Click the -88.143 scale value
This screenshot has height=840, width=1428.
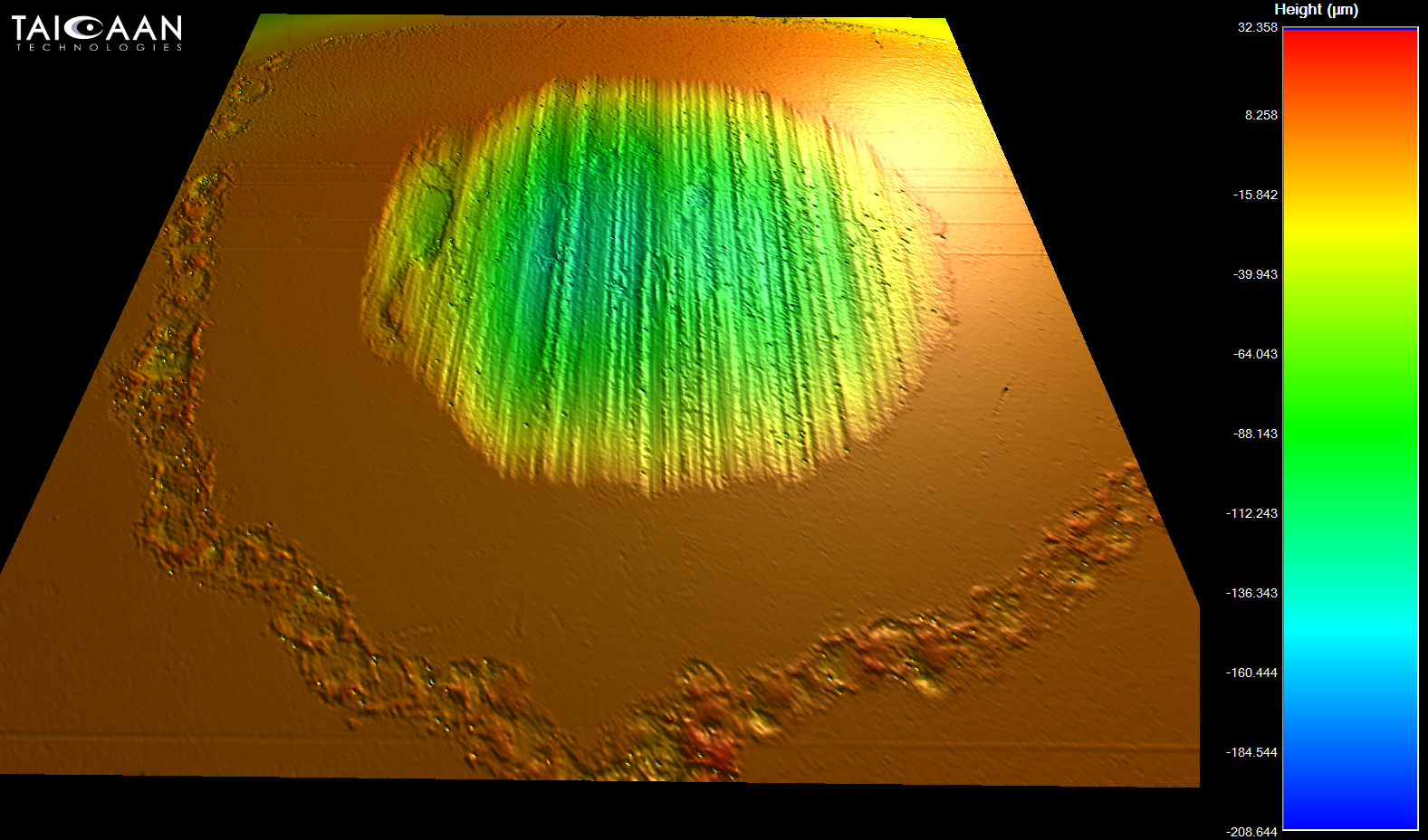tap(1255, 434)
